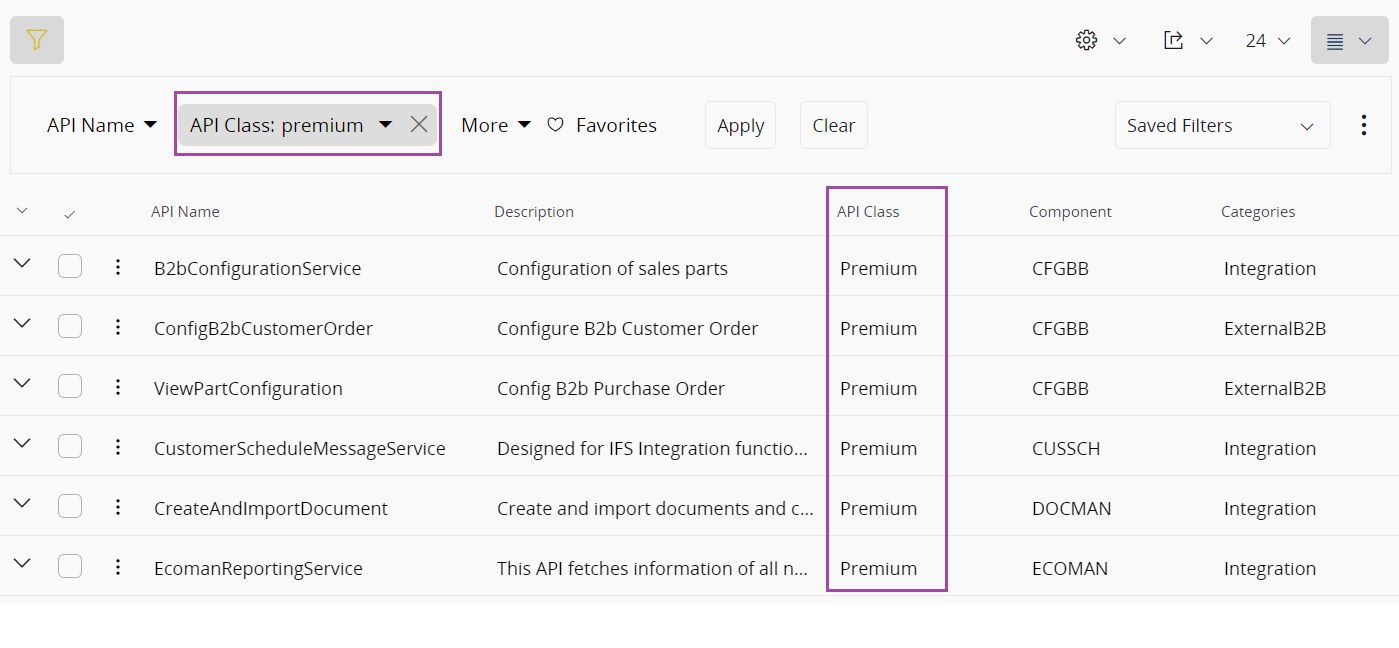Click the Clear button
The image size is (1399, 648).
833,125
